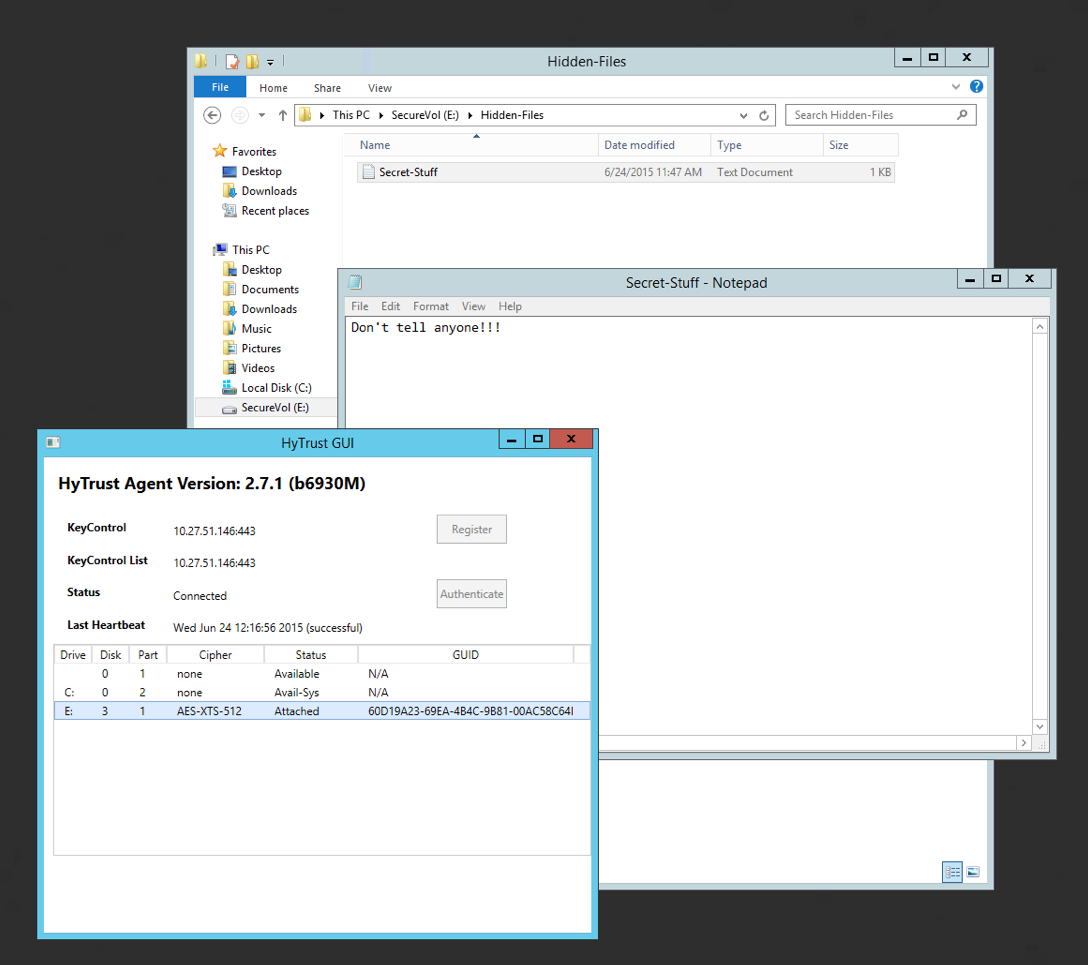Minimize the Secret-Stuff Notepad window

(970, 279)
